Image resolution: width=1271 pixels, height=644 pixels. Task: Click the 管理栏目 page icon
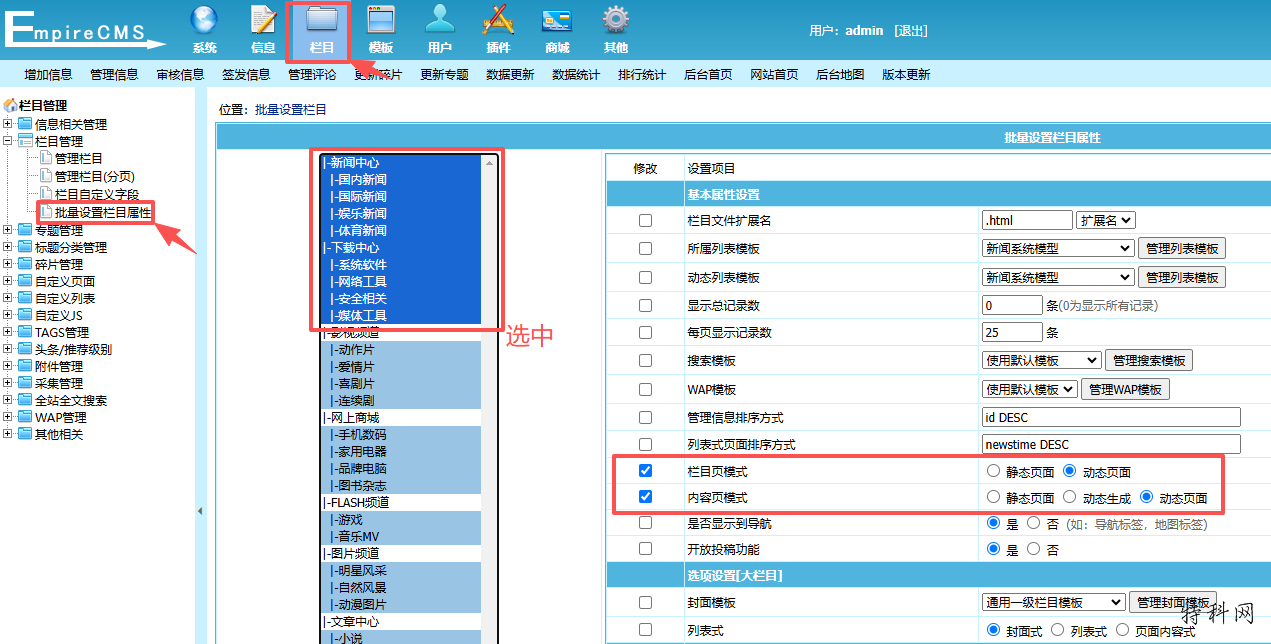[x=45, y=158]
